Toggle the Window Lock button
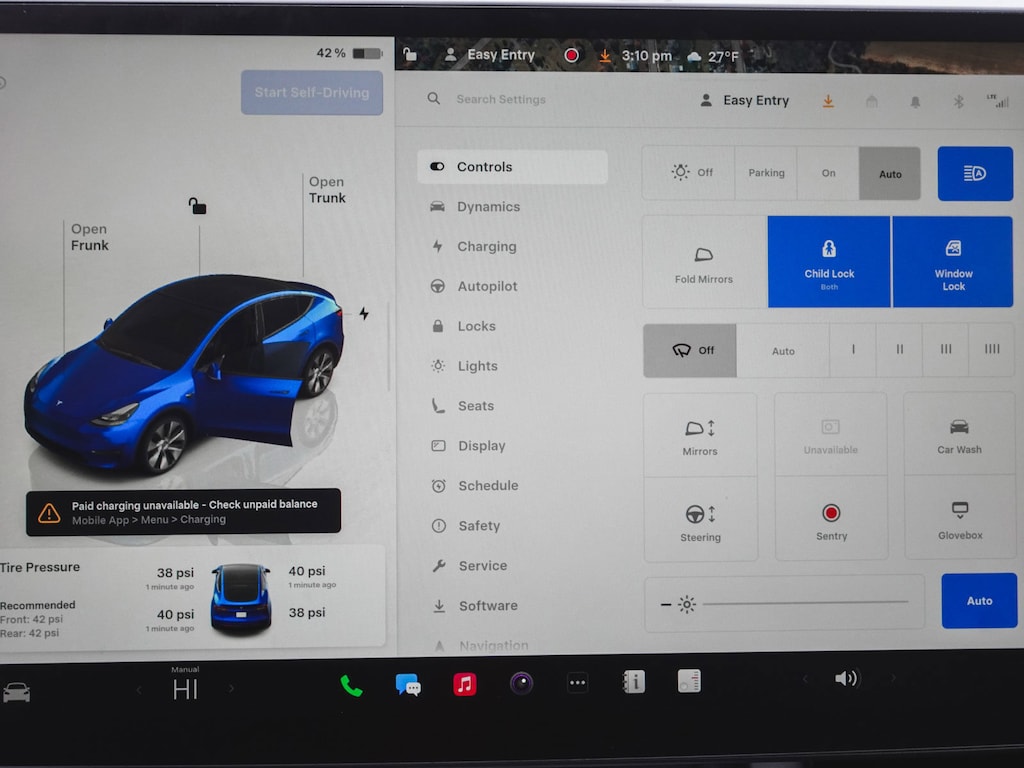This screenshot has width=1024, height=768. [x=953, y=262]
